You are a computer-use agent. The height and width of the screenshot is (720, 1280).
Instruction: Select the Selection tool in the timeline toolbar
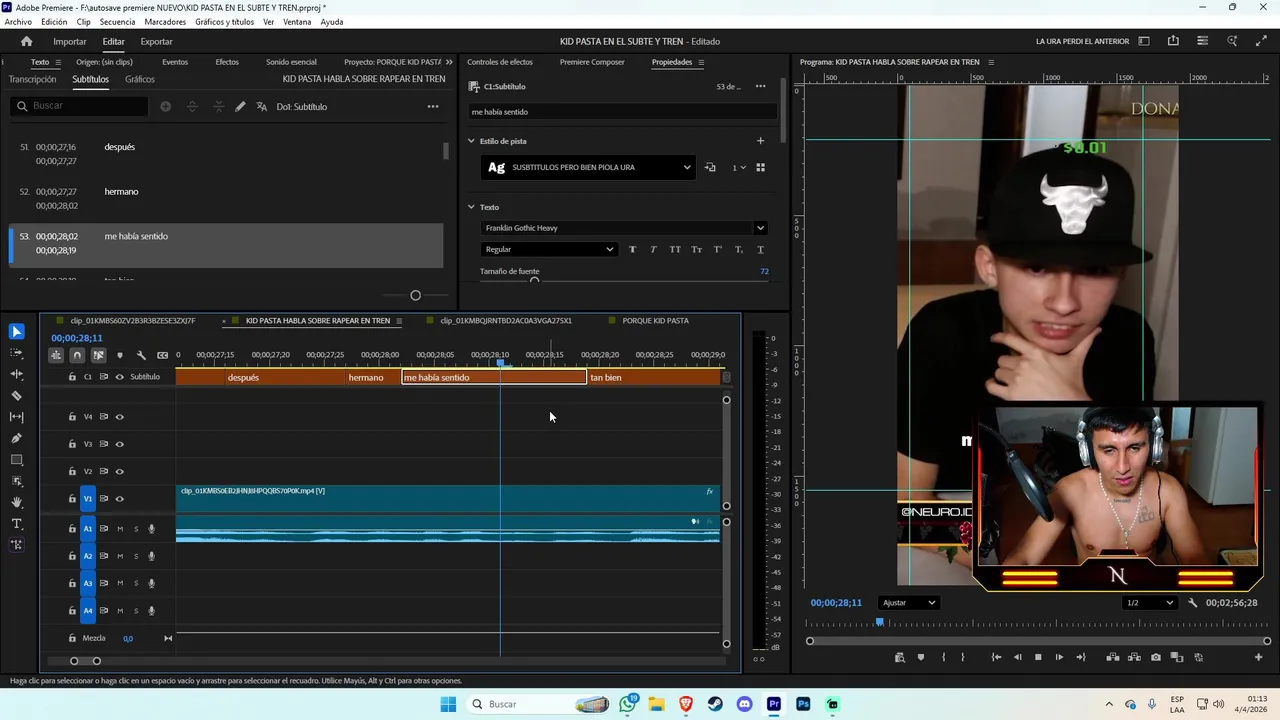tap(17, 332)
